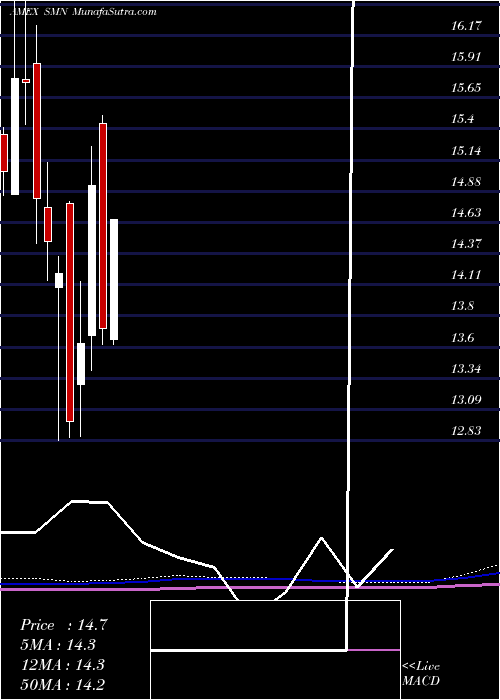Image resolution: width=500 pixels, height=700 pixels.
Task: Click the 5MA : 14.3 readout
Action: tap(58, 645)
